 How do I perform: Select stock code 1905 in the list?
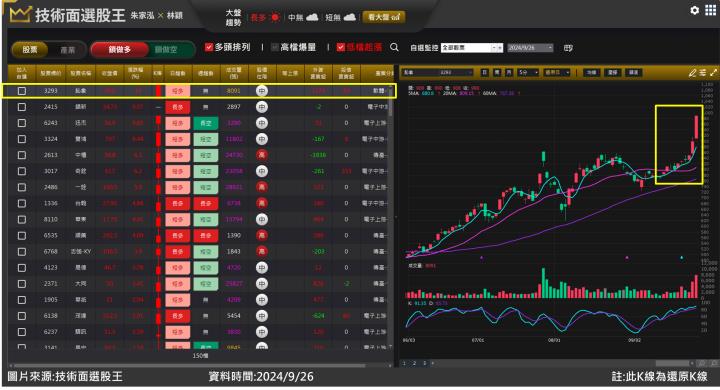coord(51,300)
